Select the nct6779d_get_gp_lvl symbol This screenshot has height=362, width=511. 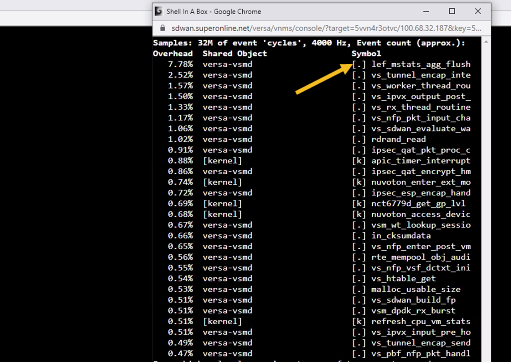click(418, 203)
